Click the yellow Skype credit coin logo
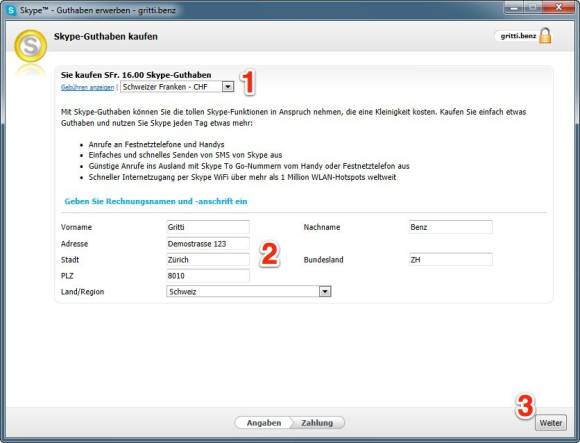This screenshot has height=443, width=580. [30, 46]
